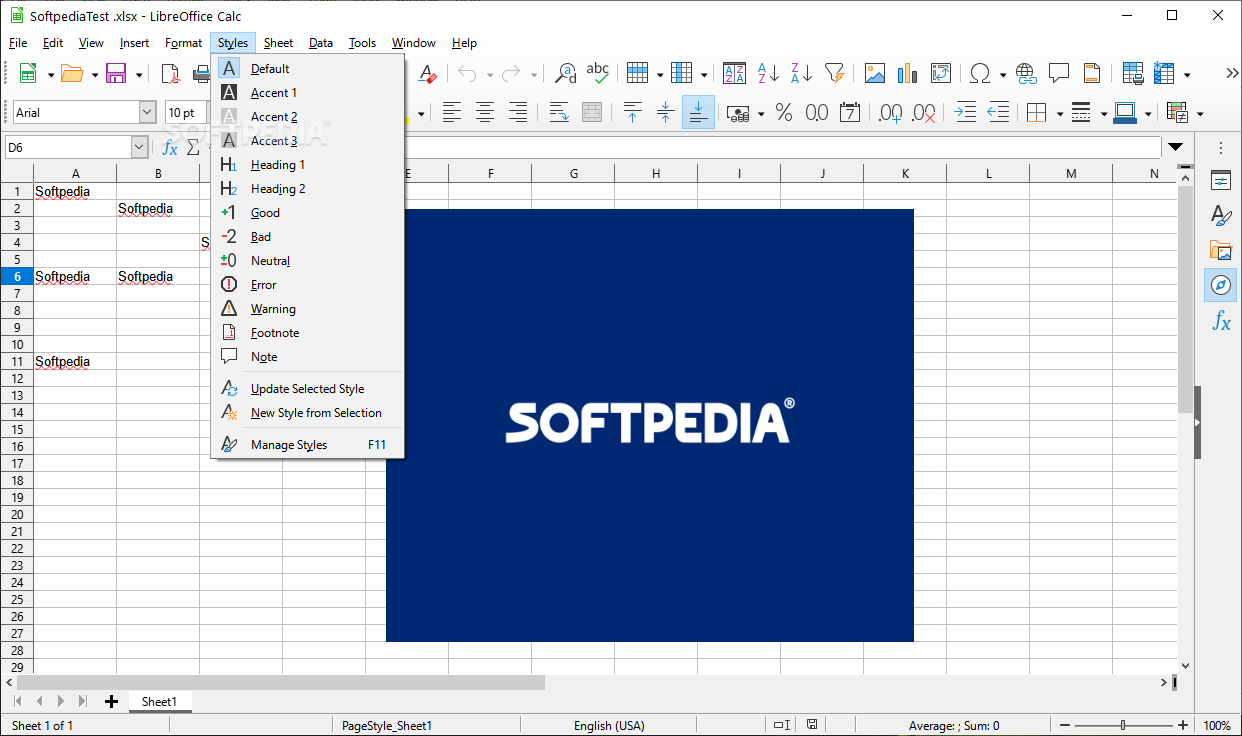1242x736 pixels.
Task: Select Update Selected Style entry
Action: click(308, 389)
